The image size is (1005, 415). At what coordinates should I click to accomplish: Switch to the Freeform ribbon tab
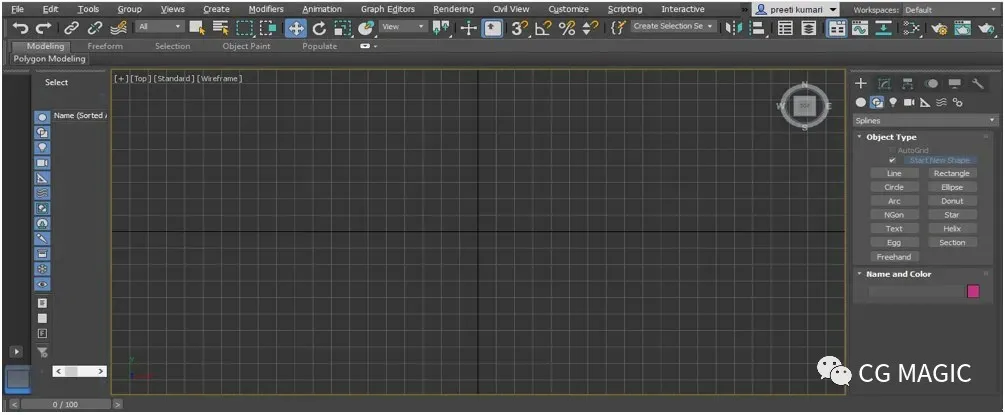click(105, 46)
